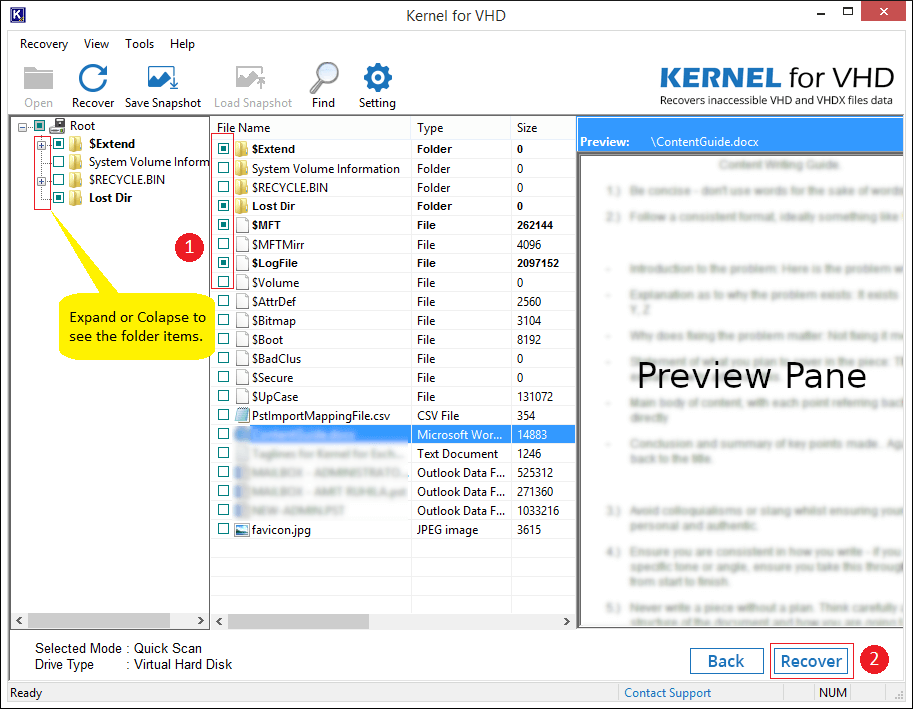This screenshot has width=913, height=709.
Task: Click the PstImportMappingFile.csv file icon
Action: click(242, 416)
